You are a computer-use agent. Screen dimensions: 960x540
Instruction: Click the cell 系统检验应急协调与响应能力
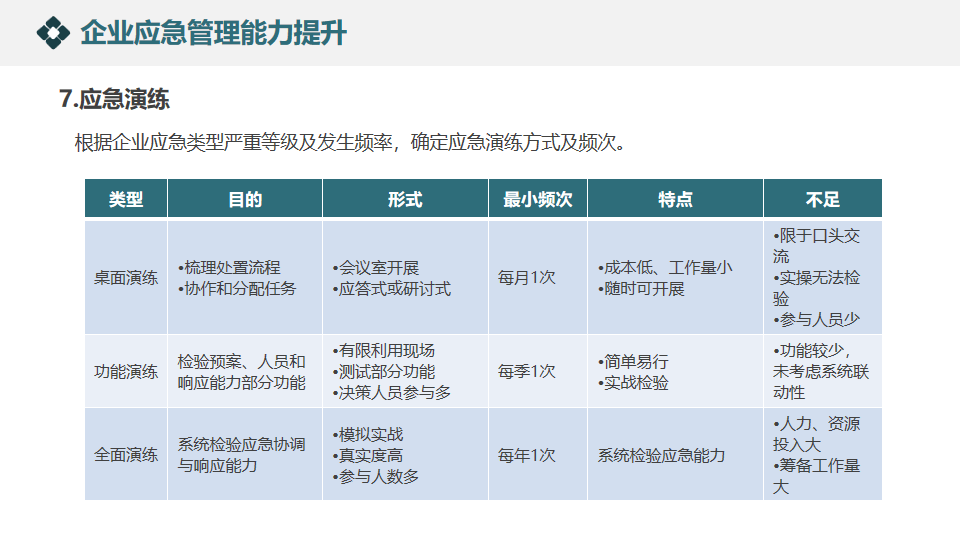[245, 454]
